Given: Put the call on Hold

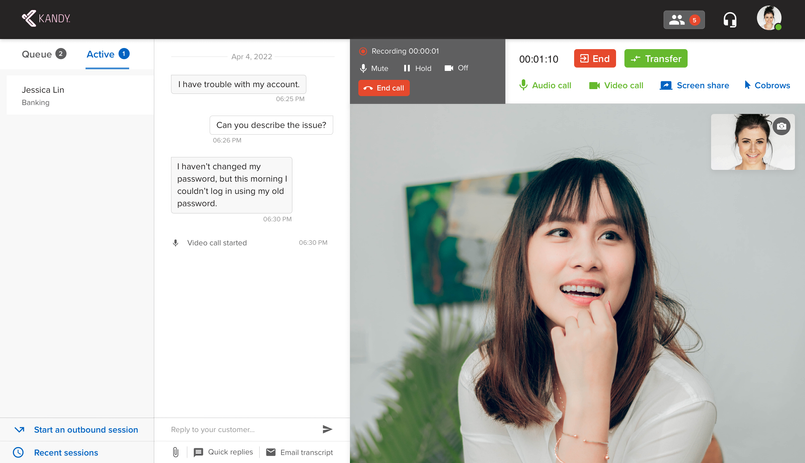Looking at the screenshot, I should [417, 68].
